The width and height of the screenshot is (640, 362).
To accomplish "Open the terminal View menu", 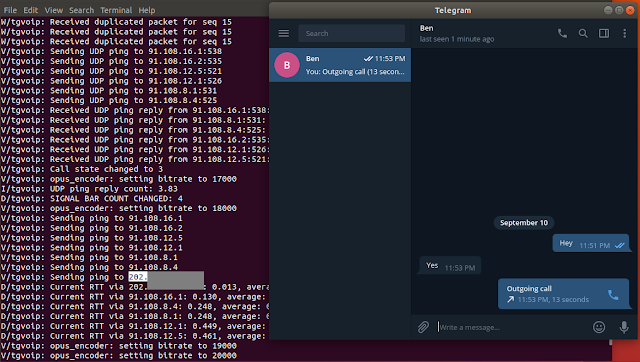I will (x=54, y=10).
